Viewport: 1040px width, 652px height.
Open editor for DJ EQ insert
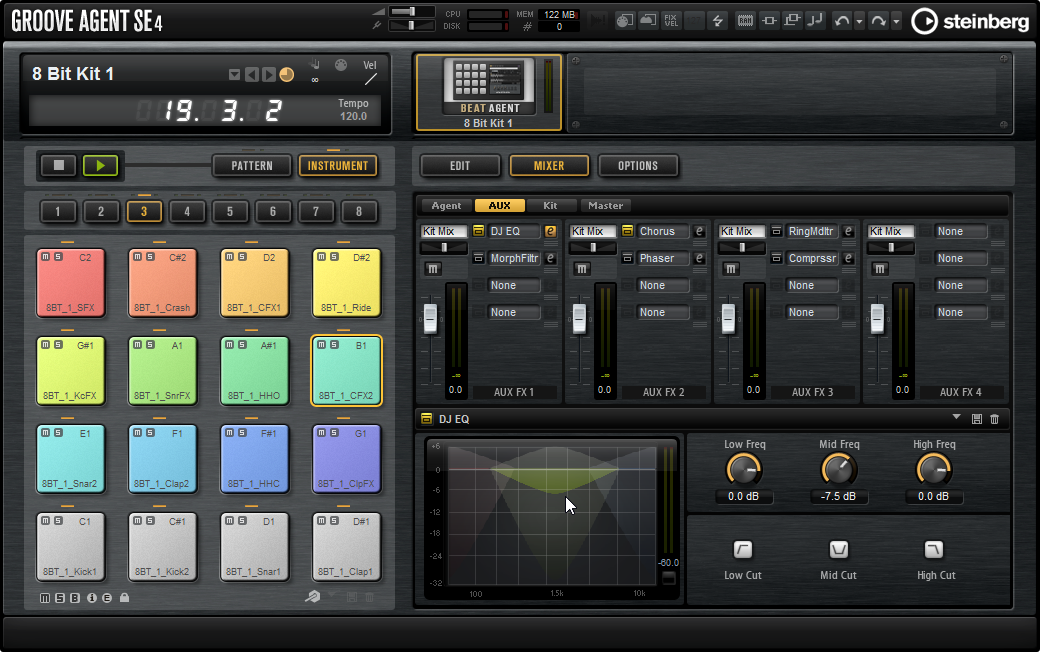[x=551, y=231]
